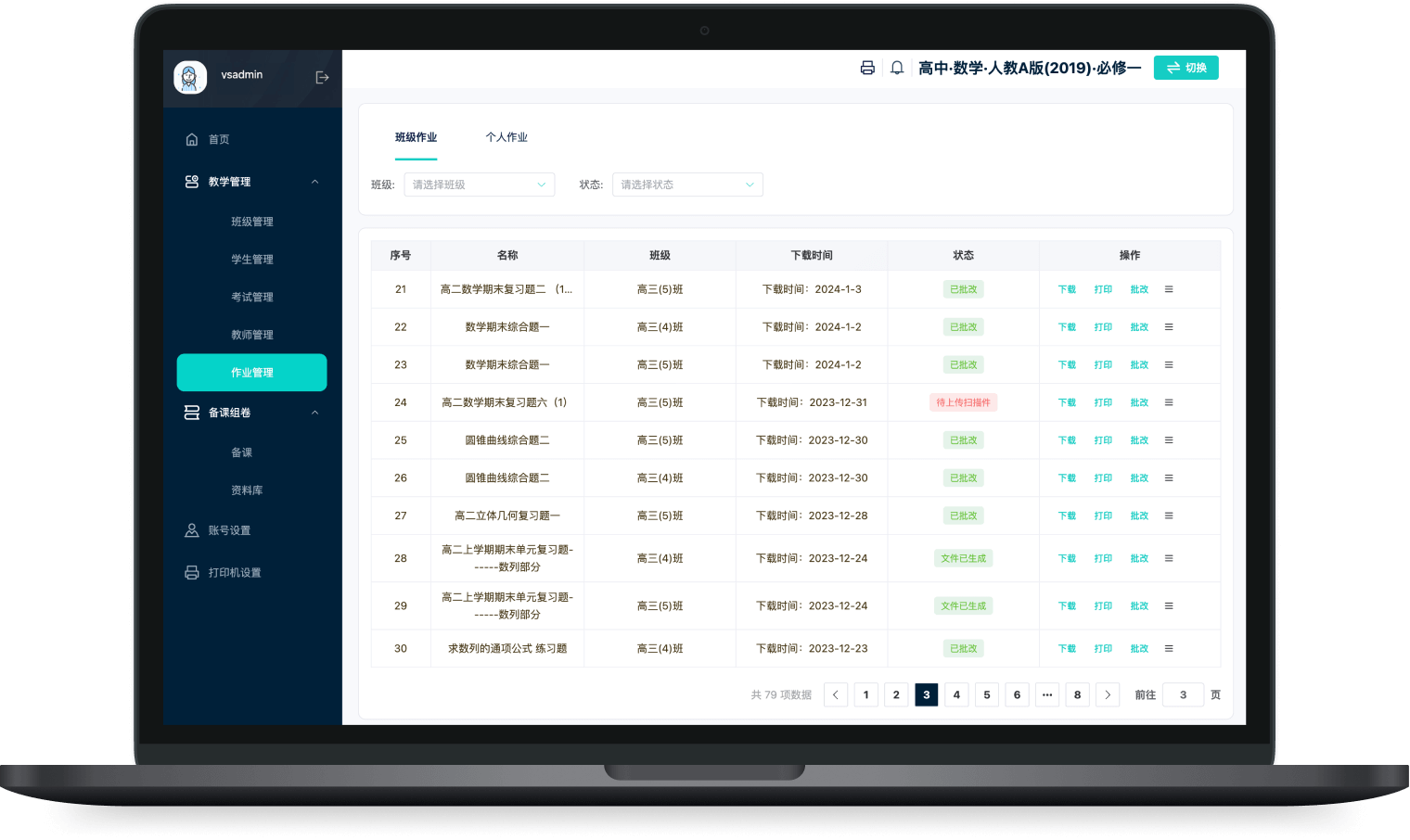This screenshot has height=840, width=1410.
Task: Open the more menu icon in row 27
Action: [x=1169, y=515]
